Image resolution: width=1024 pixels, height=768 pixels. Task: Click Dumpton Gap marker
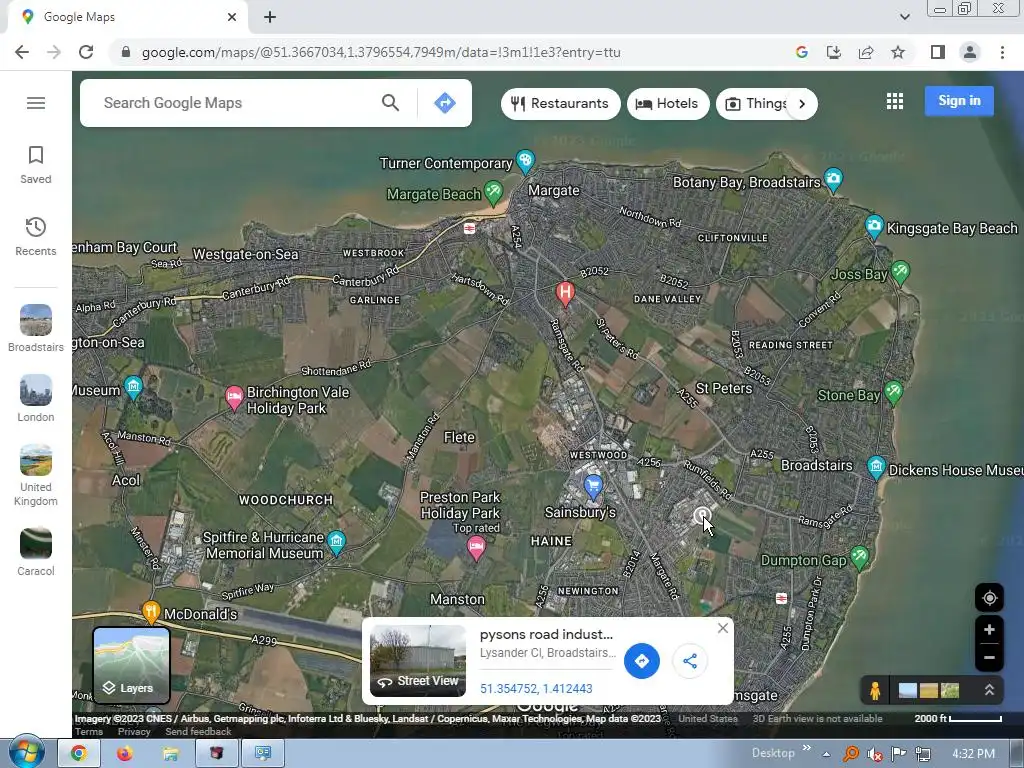point(860,557)
